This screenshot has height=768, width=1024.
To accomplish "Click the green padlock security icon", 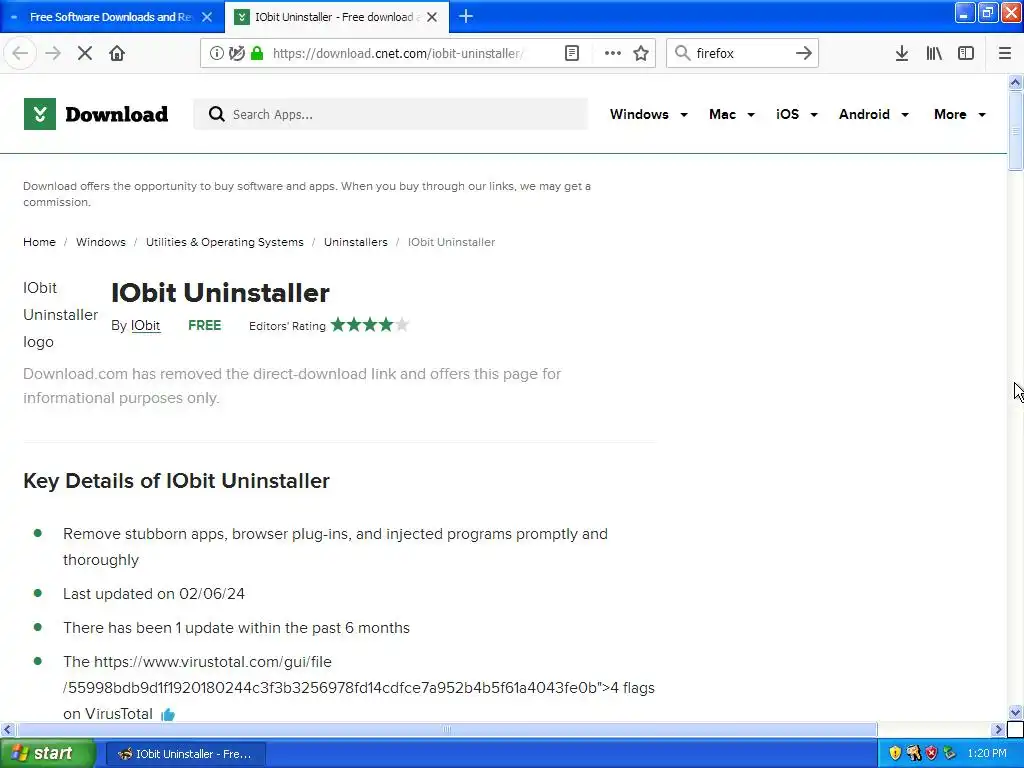I will pos(257,53).
